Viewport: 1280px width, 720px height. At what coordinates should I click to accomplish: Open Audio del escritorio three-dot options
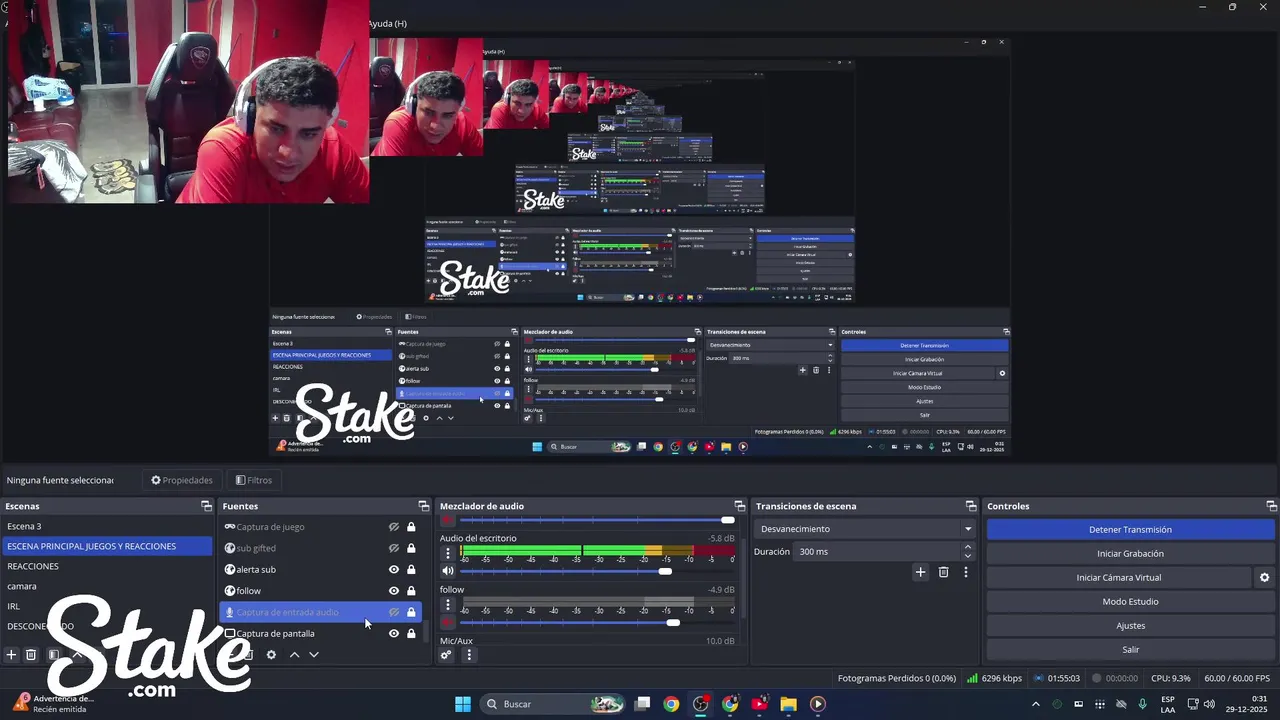[x=448, y=553]
